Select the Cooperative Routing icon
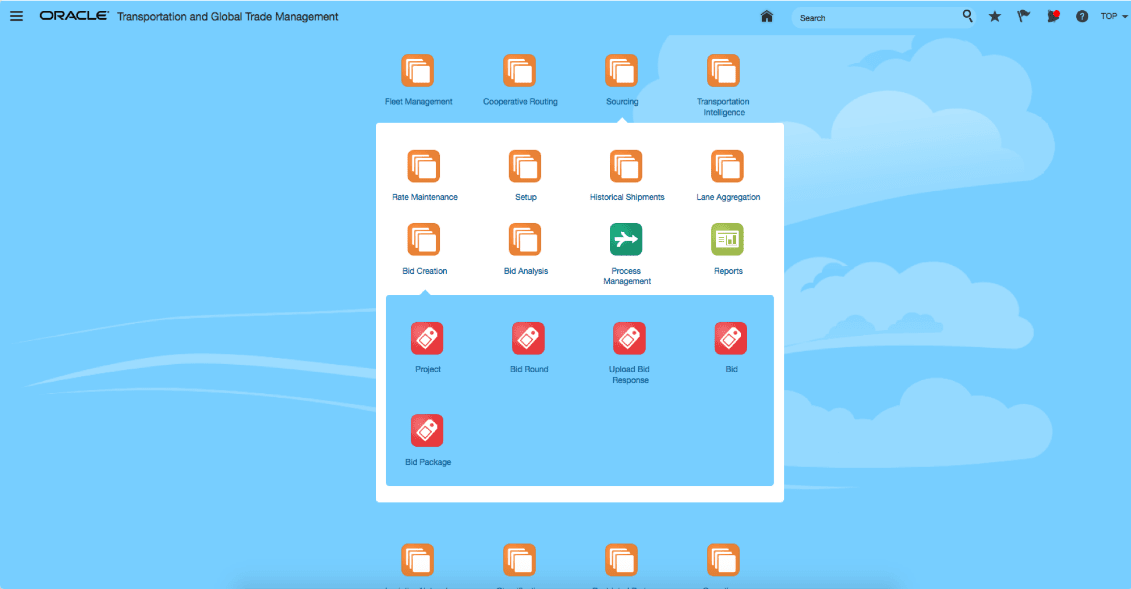The height and width of the screenshot is (589, 1131). (x=520, y=70)
